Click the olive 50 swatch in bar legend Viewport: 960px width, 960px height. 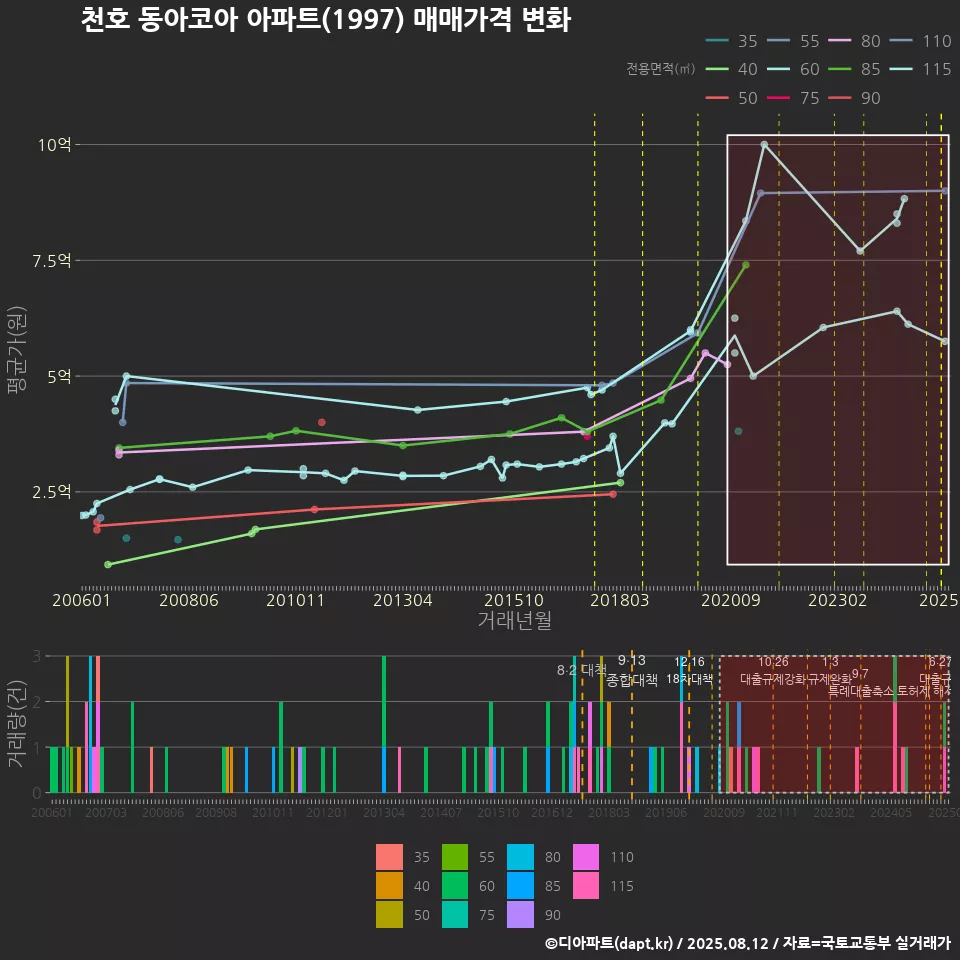pyautogui.click(x=389, y=914)
